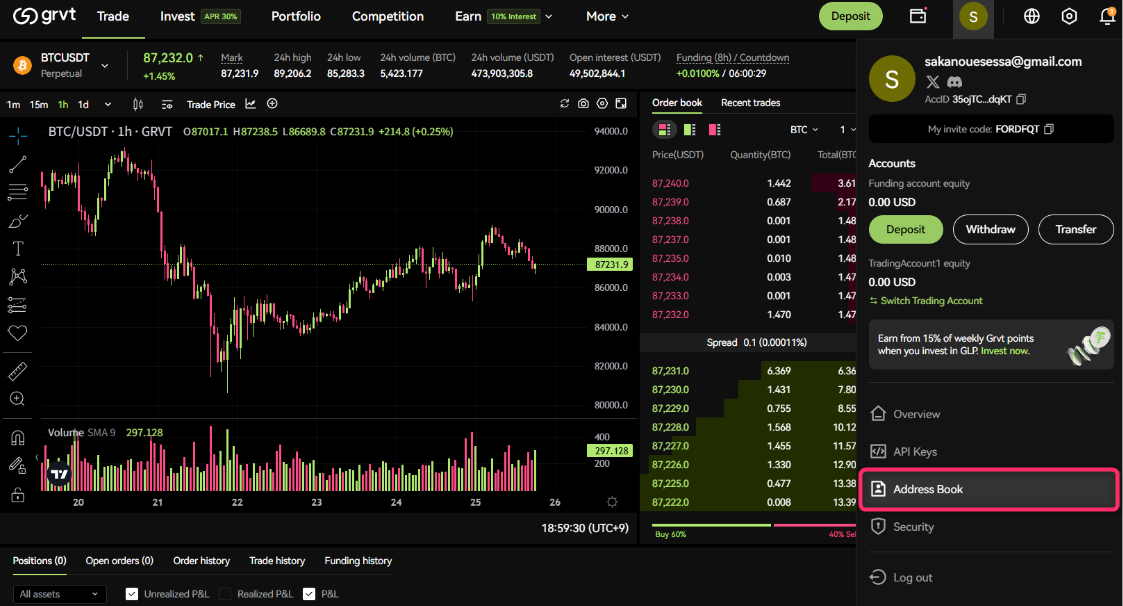1123x606 pixels.
Task: Switch to the Recent trades tab
Action: pyautogui.click(x=750, y=103)
